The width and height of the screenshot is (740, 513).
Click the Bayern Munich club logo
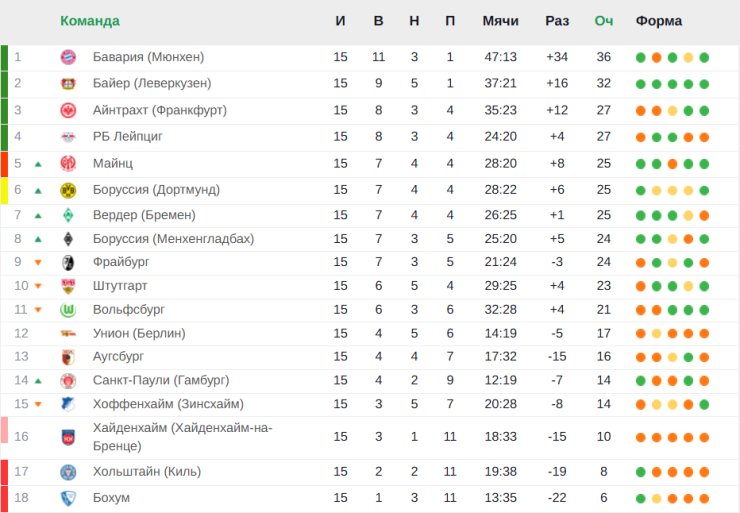(68, 57)
